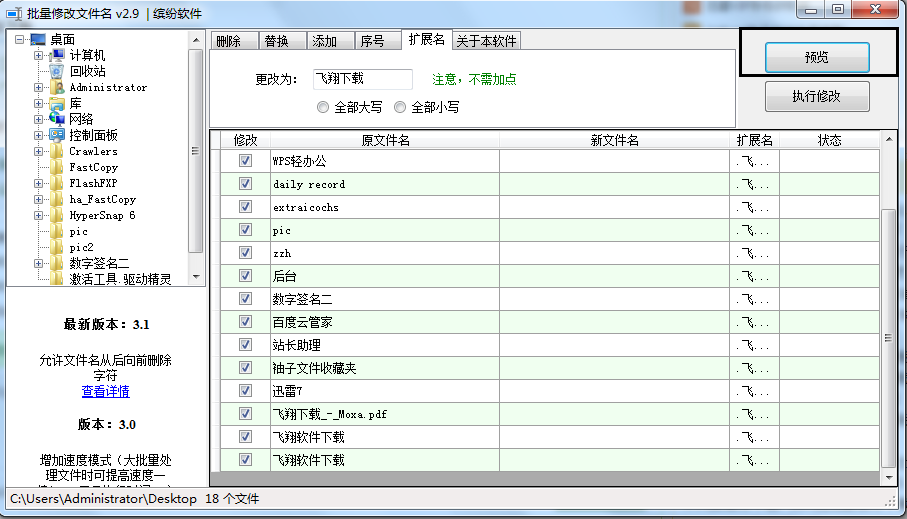The height and width of the screenshot is (519, 907).
Task: Select the 全部大写 radio button
Action: [x=323, y=107]
